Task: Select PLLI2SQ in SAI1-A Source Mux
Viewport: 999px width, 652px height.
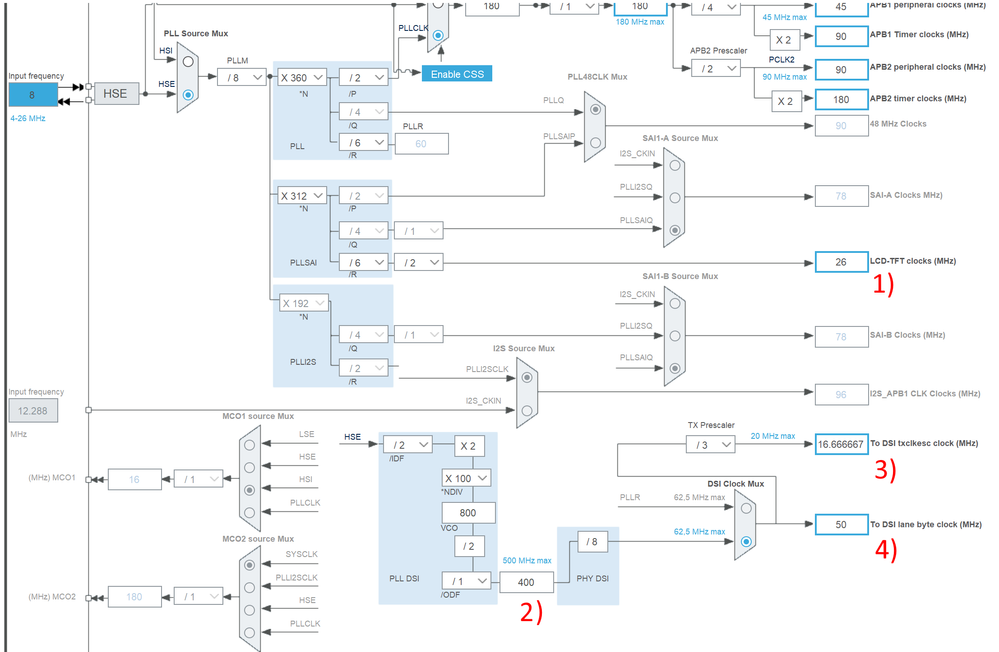Action: [x=675, y=198]
